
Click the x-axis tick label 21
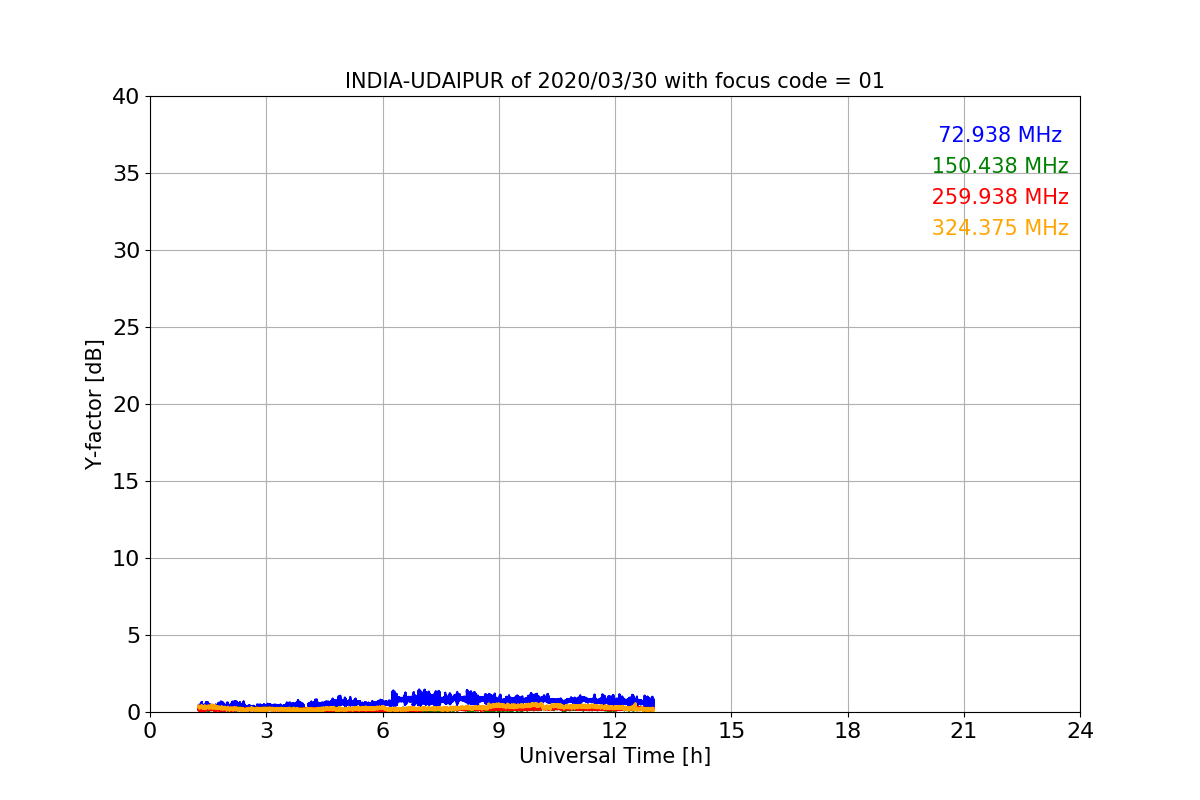(x=964, y=731)
